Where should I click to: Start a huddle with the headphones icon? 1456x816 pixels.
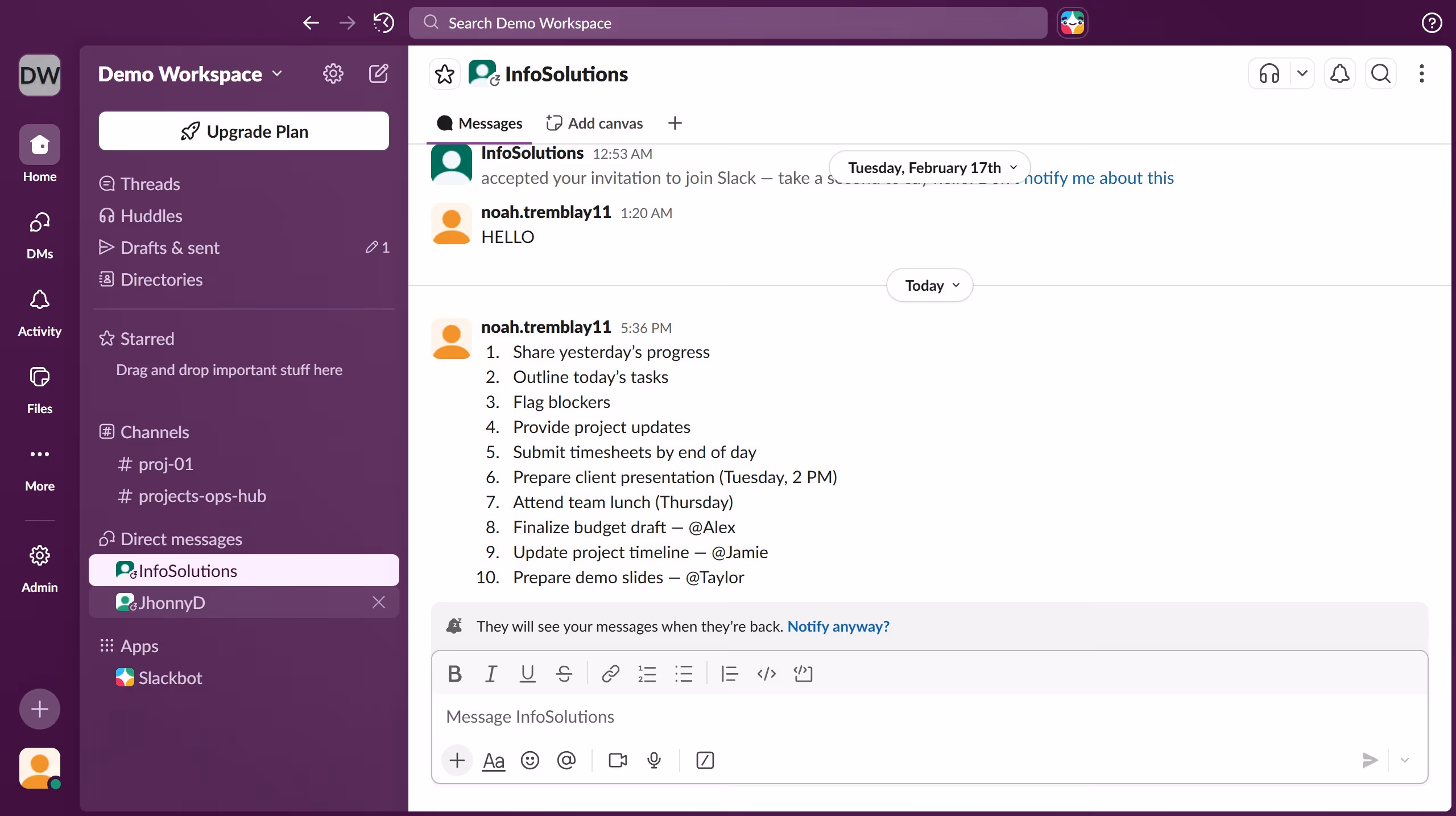(x=1269, y=74)
